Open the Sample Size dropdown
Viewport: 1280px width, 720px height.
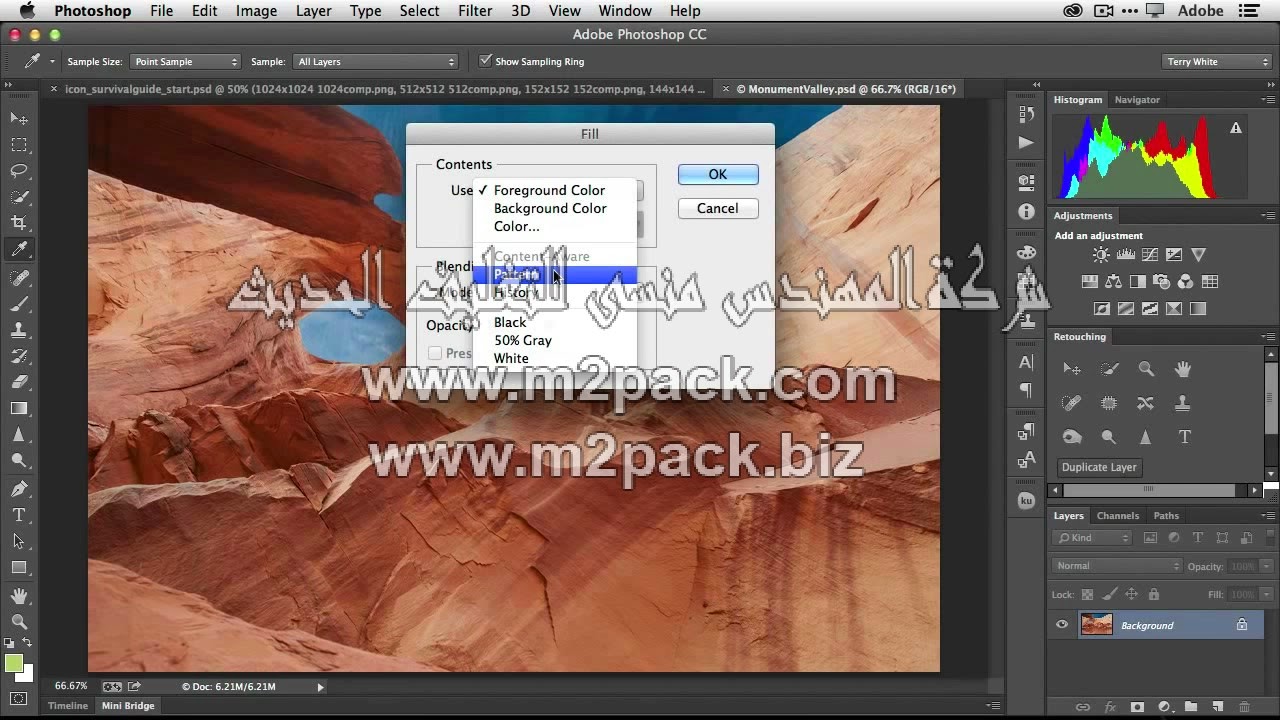tap(187, 62)
